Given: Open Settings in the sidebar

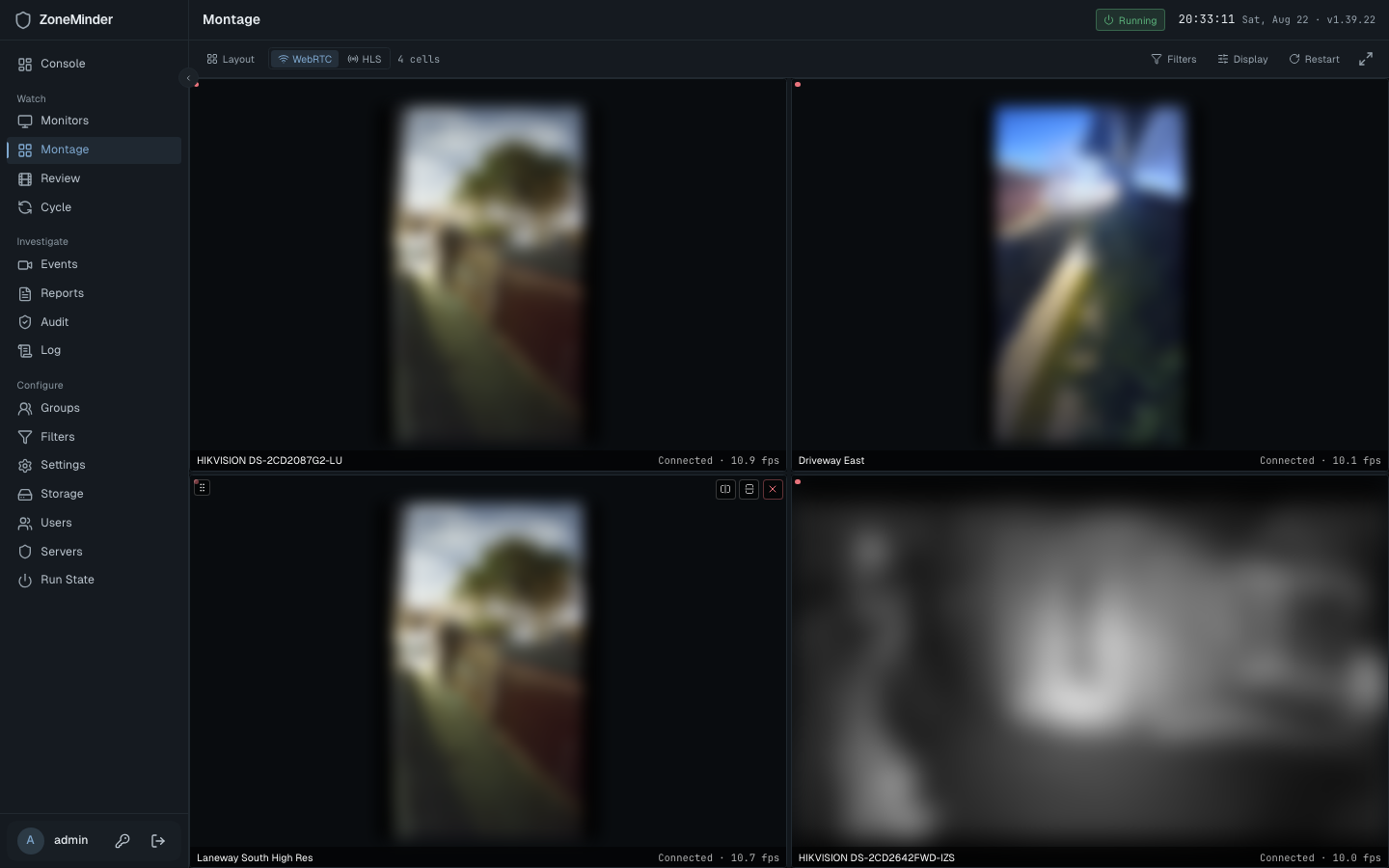Looking at the screenshot, I should (94, 465).
